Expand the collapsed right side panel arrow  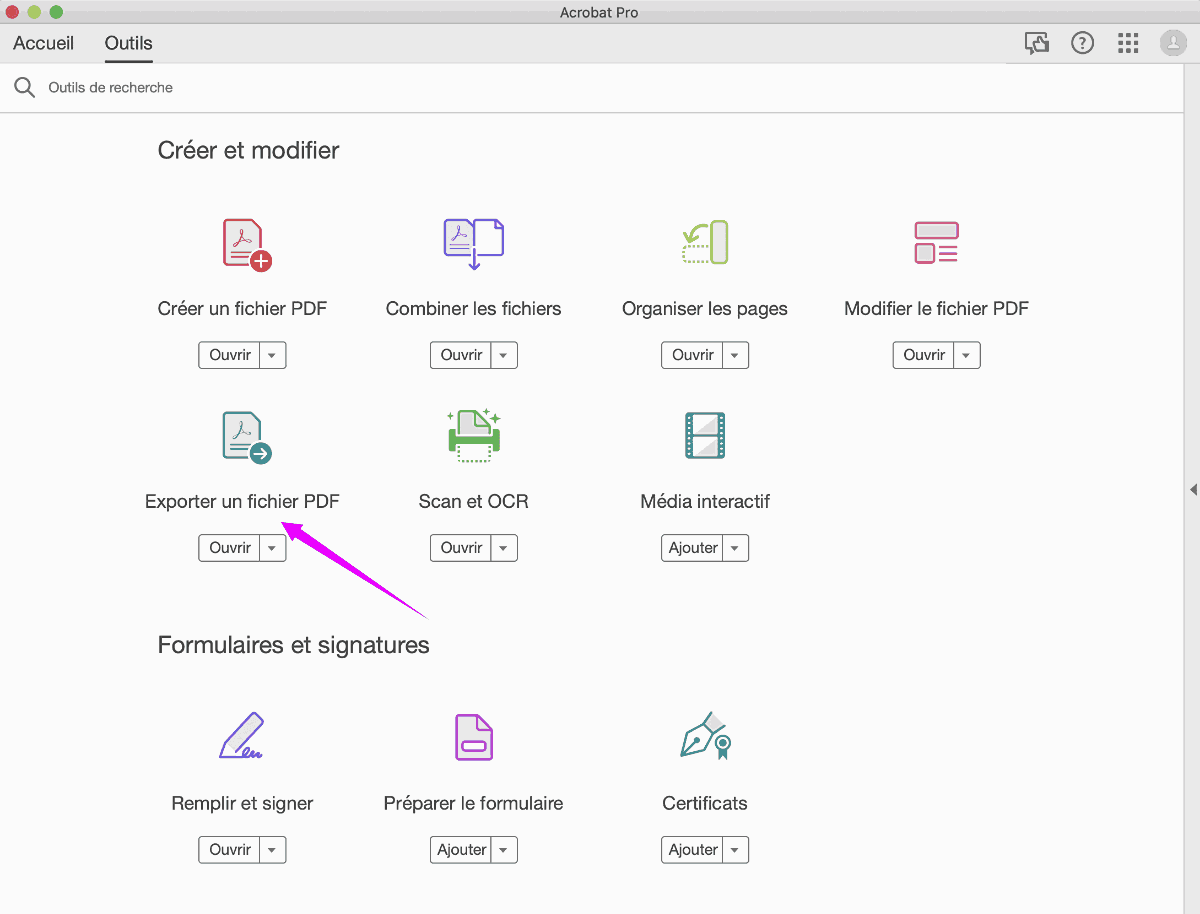pos(1193,489)
